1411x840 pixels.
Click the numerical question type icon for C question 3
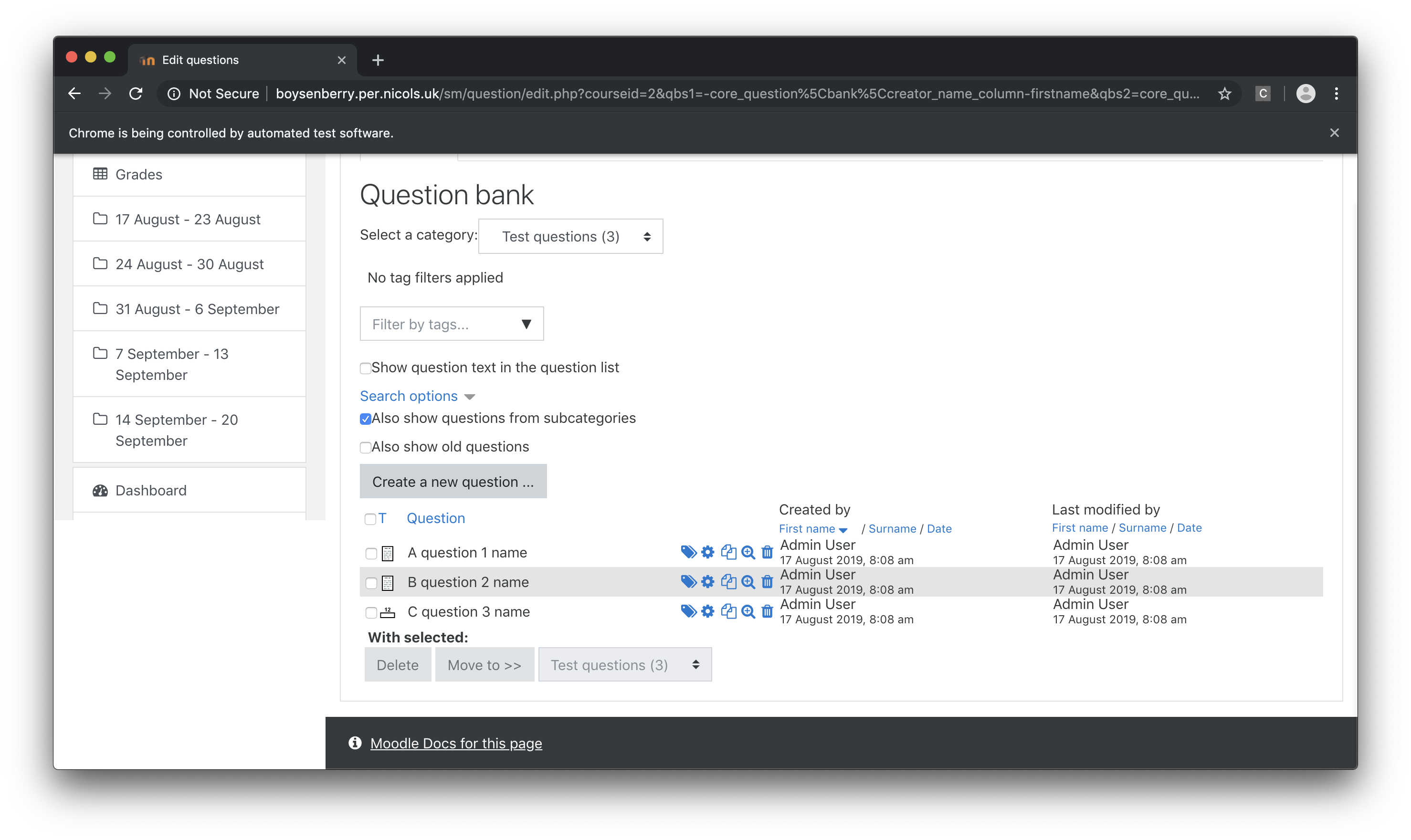(x=387, y=612)
